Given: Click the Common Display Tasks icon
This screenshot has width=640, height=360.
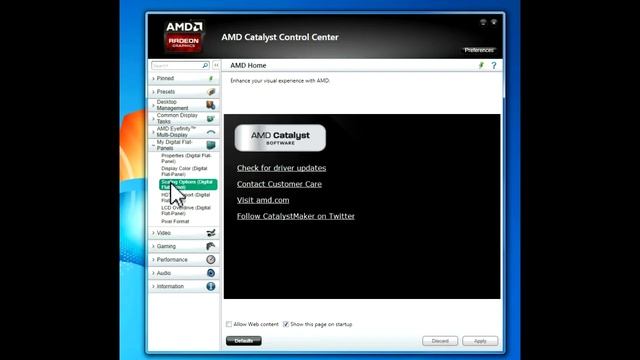Looking at the screenshot, I should [x=211, y=118].
